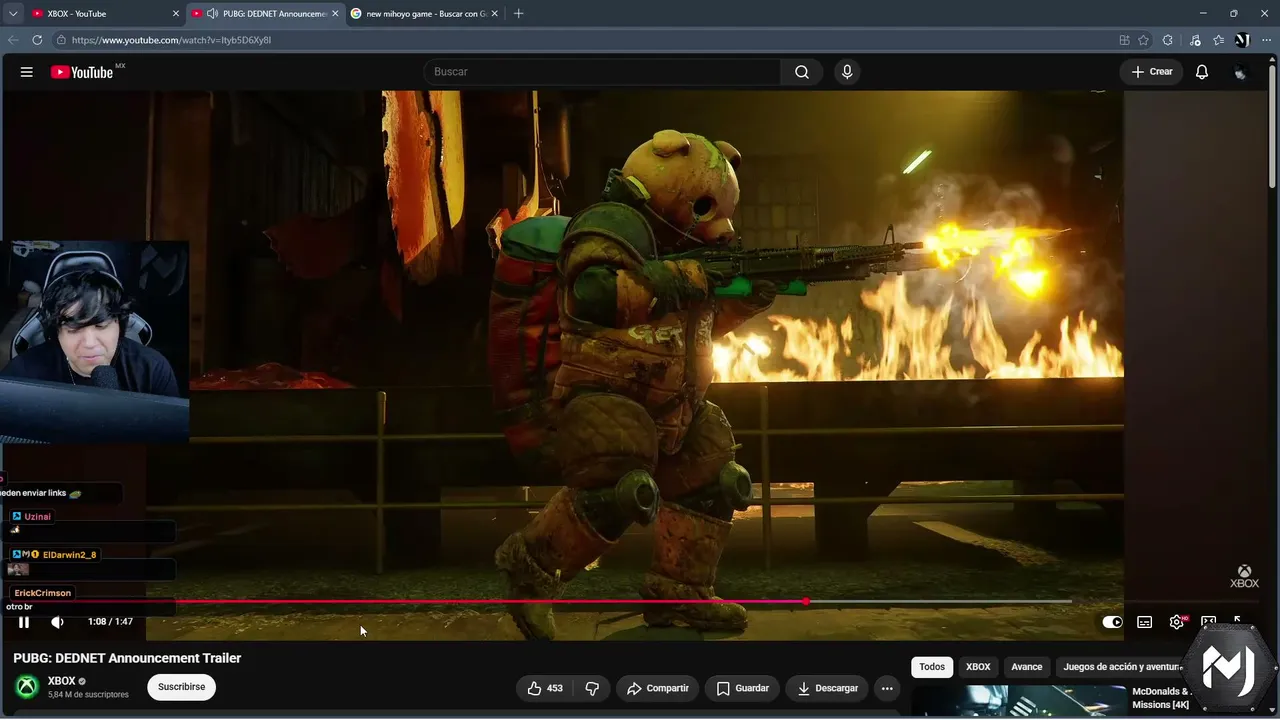Mute the PUBG tab via speaker icon
The height and width of the screenshot is (720, 1280).
coord(213,13)
